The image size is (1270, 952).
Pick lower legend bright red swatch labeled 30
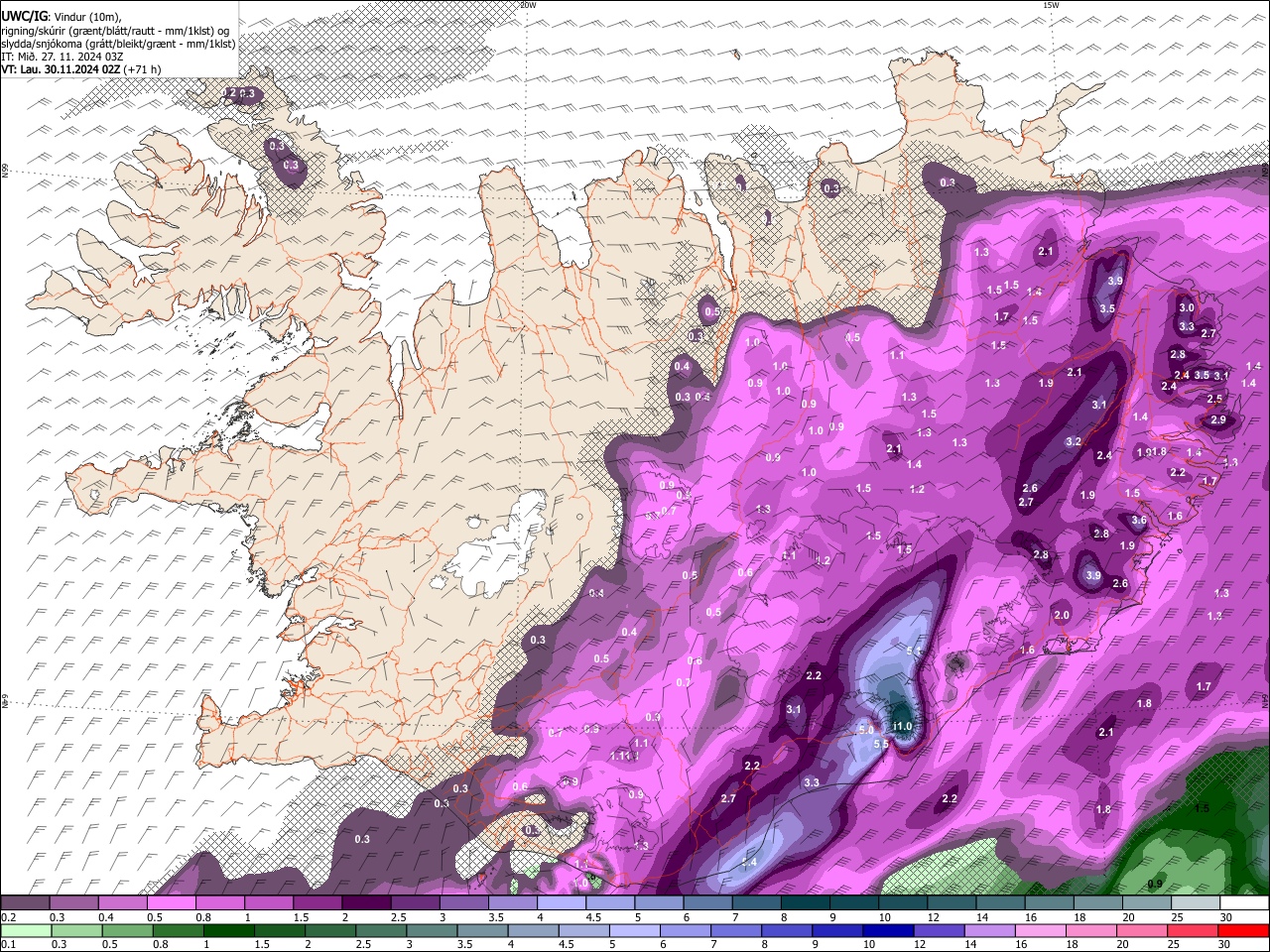1244,931
